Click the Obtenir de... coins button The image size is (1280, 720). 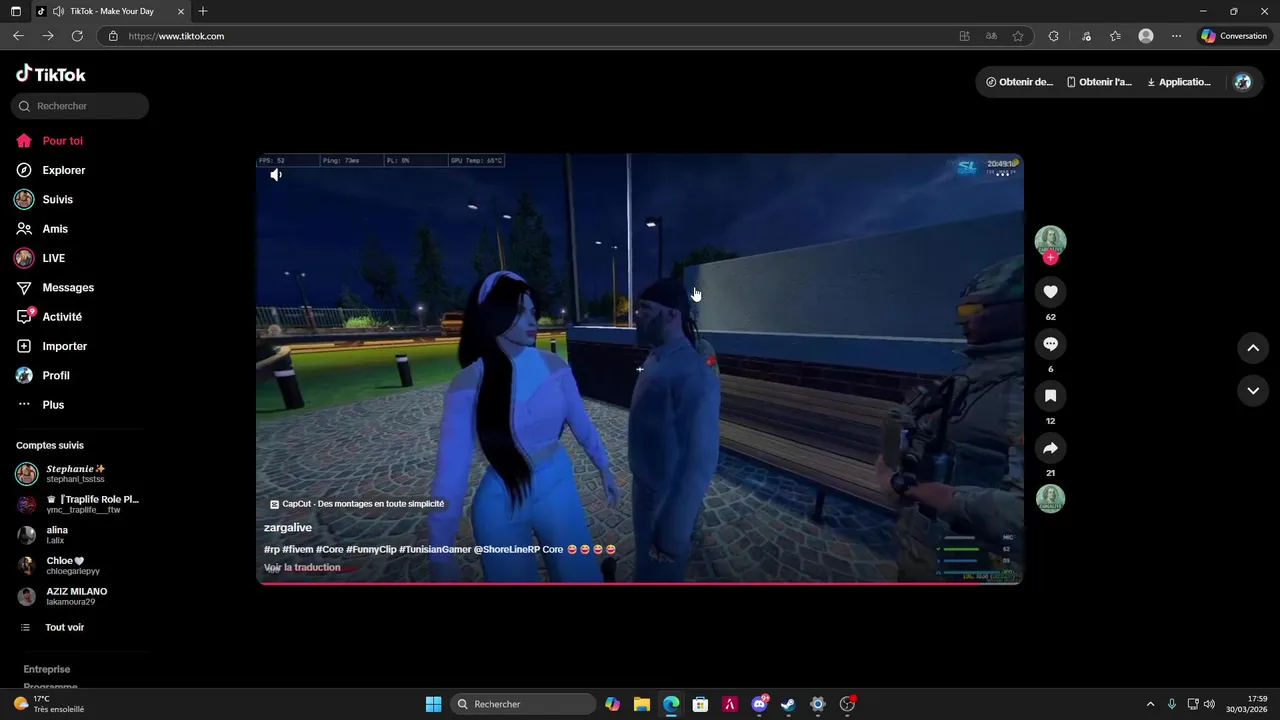[1019, 82]
